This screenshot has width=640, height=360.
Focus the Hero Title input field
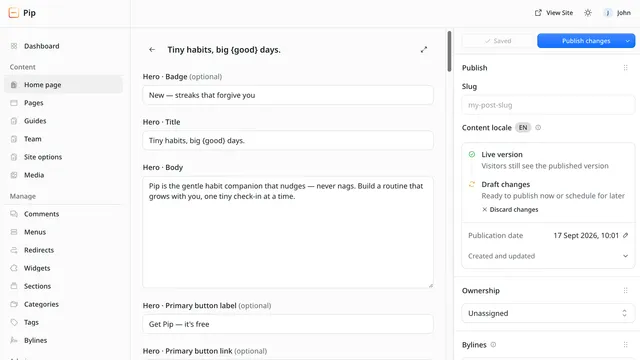coord(288,140)
